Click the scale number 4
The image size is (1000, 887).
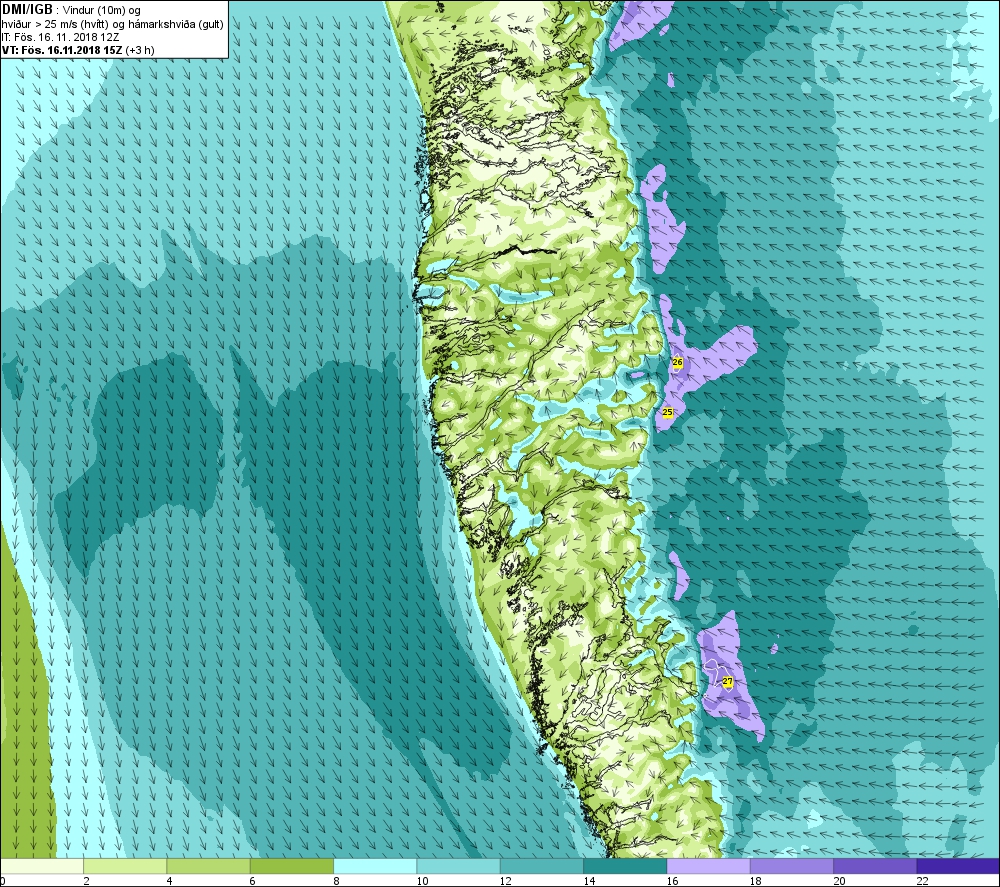click(x=170, y=881)
